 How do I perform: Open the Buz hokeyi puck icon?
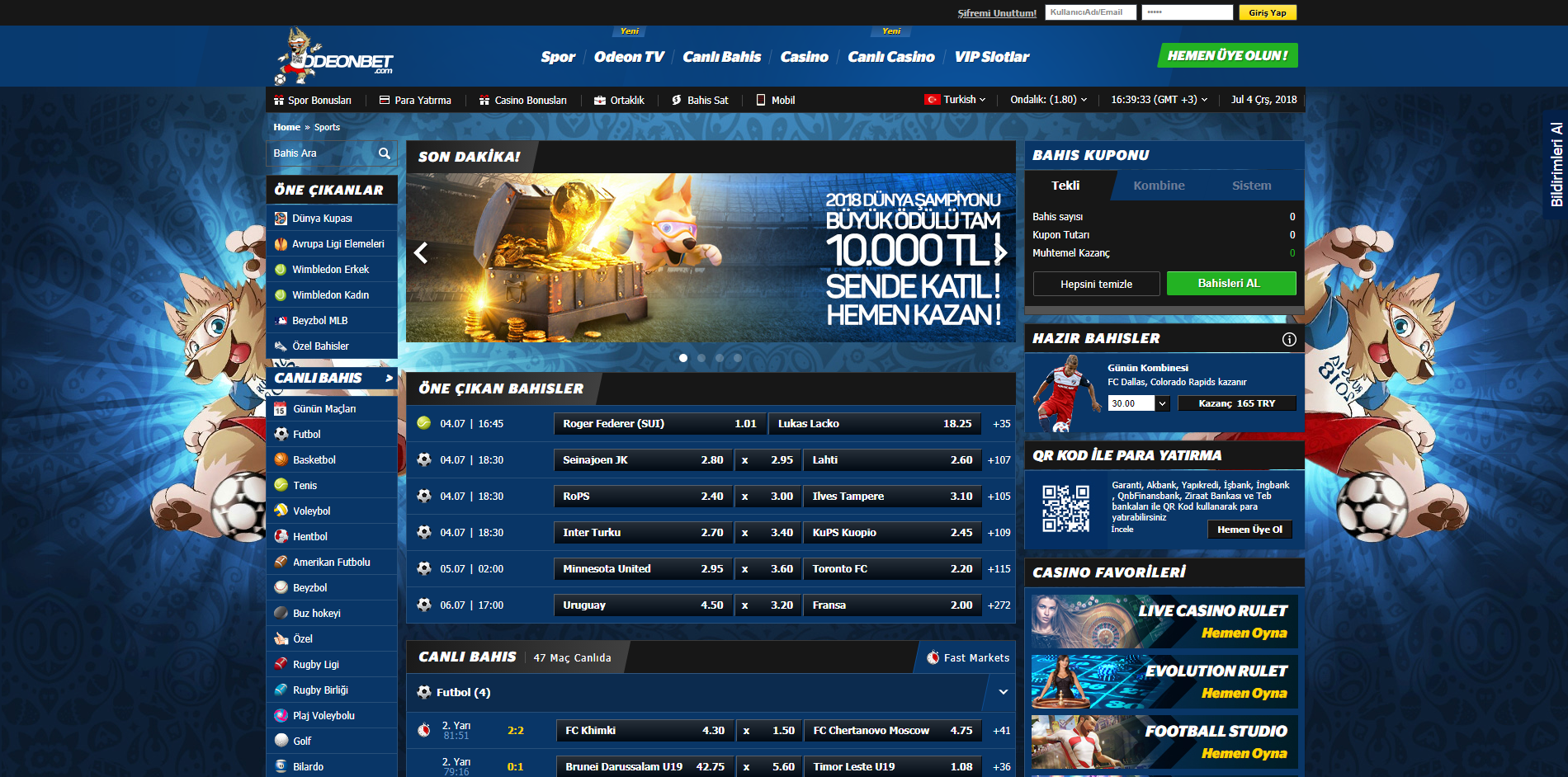pos(281,613)
